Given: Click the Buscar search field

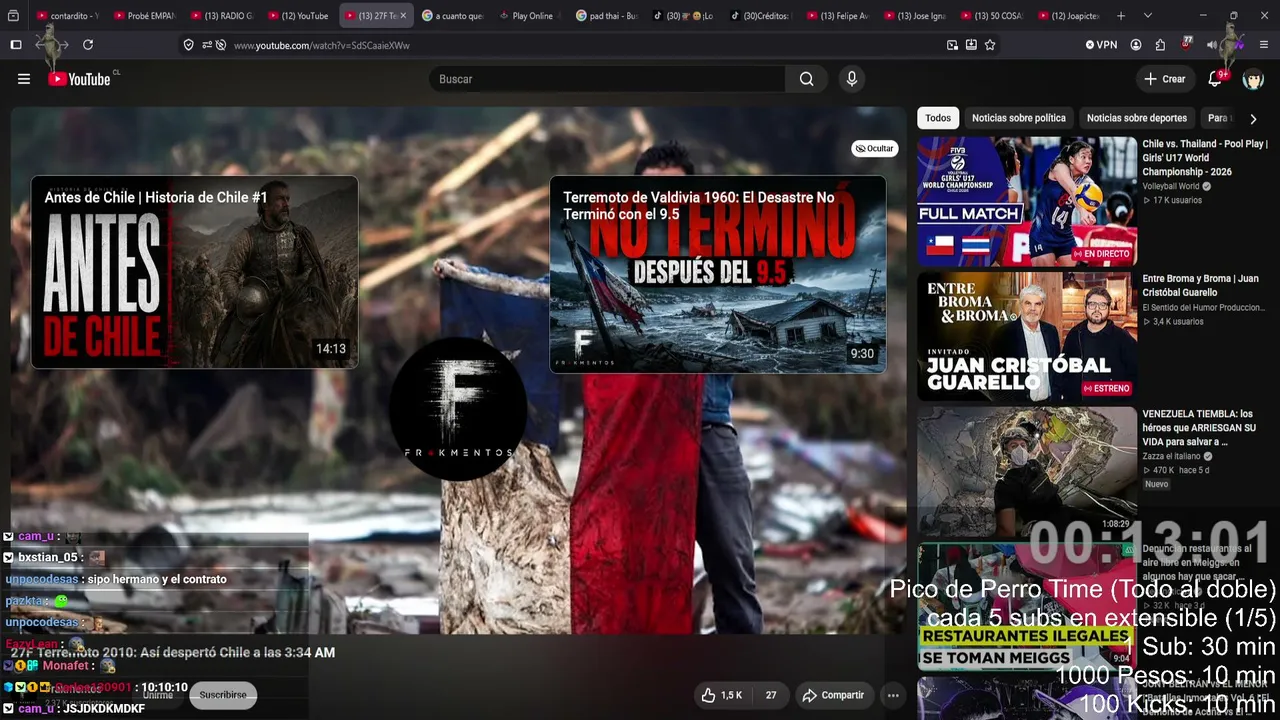Looking at the screenshot, I should 607,79.
